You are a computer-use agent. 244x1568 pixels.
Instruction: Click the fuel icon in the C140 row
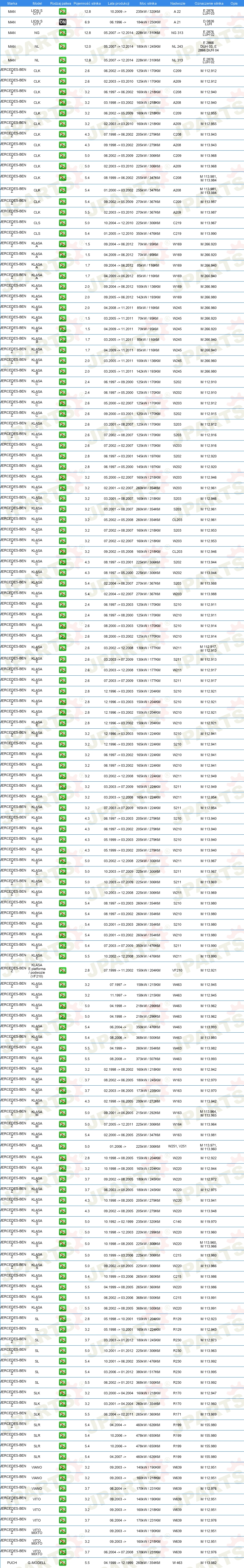pos(63,1222)
